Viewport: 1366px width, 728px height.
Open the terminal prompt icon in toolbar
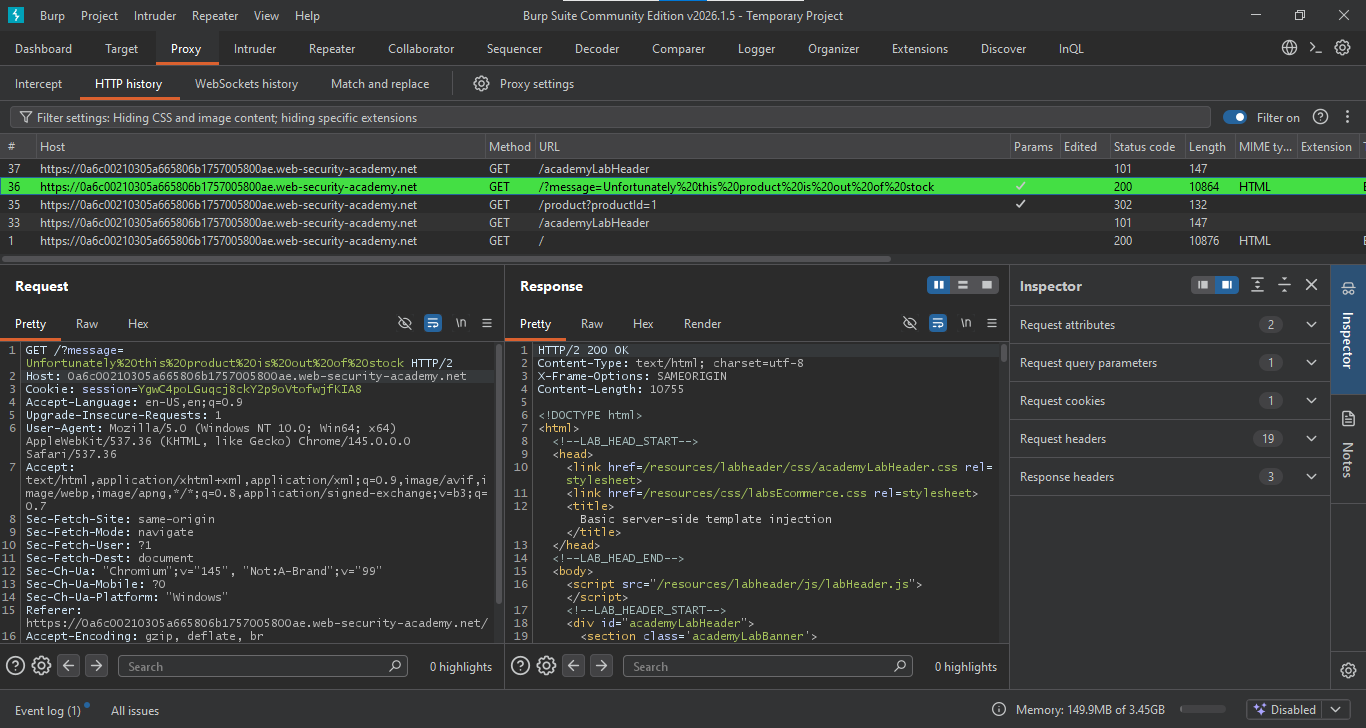click(1316, 48)
